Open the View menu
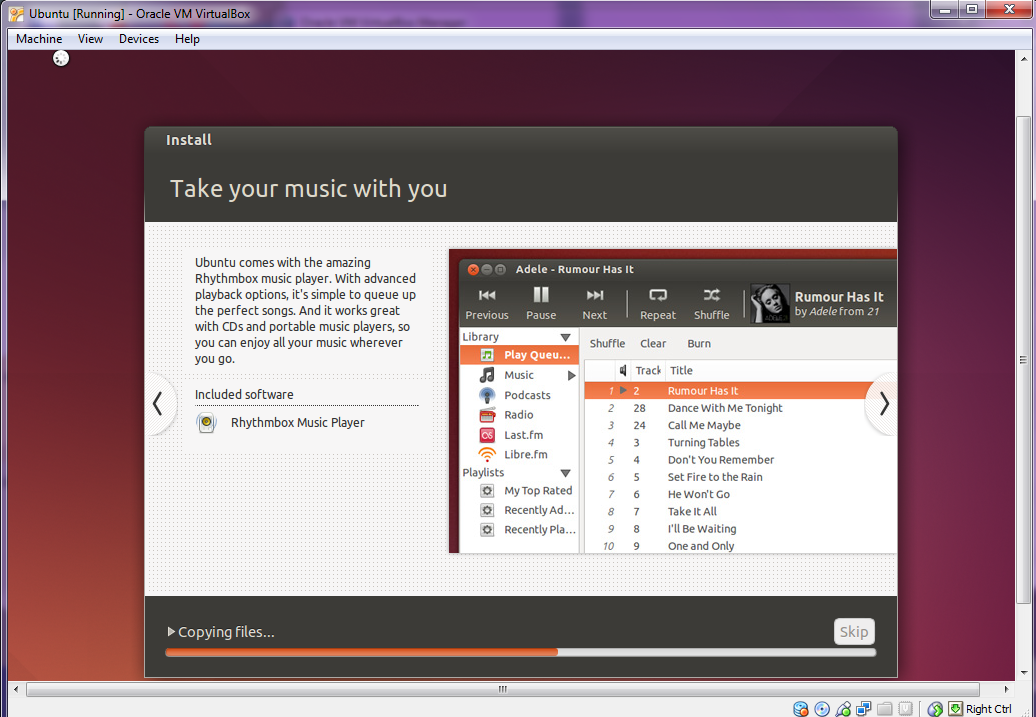The image size is (1036, 717). (x=91, y=39)
